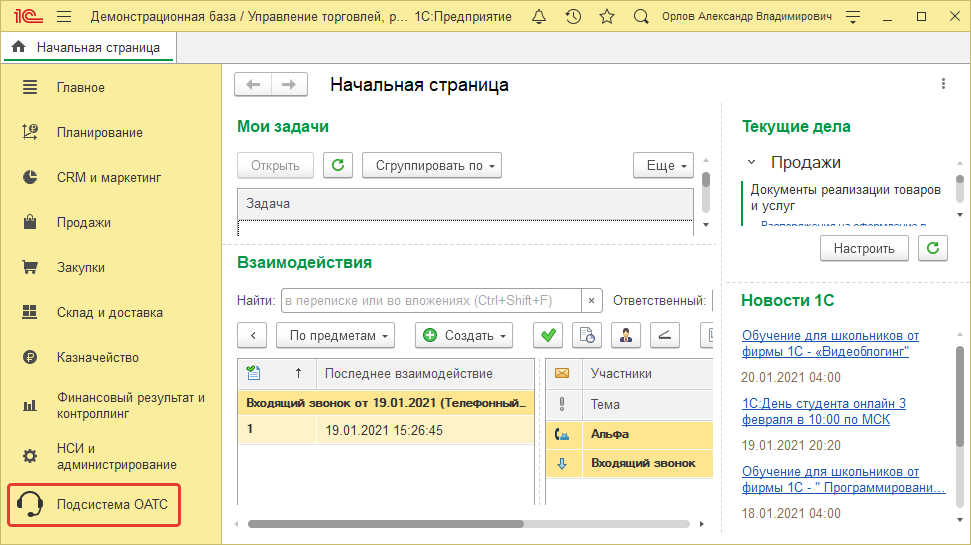Screen dimensions: 971x545
Task: Open the main hamburger menu
Action: tap(64, 17)
